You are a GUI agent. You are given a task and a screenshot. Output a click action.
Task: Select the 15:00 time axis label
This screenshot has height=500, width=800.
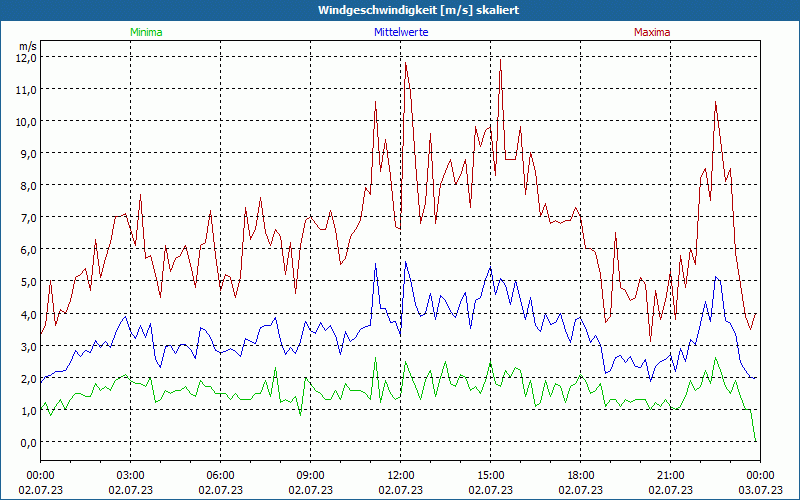pos(490,475)
